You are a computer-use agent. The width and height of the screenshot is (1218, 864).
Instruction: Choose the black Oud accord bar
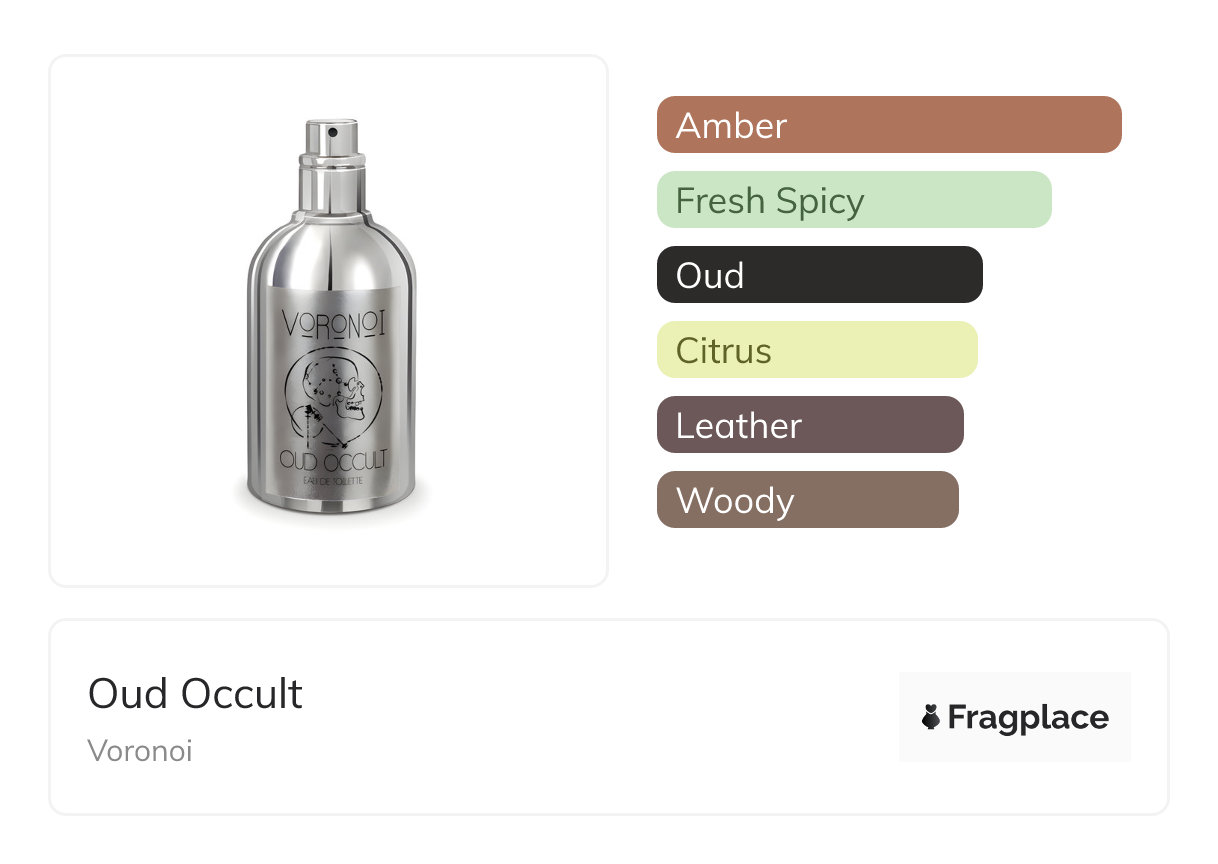(x=820, y=275)
